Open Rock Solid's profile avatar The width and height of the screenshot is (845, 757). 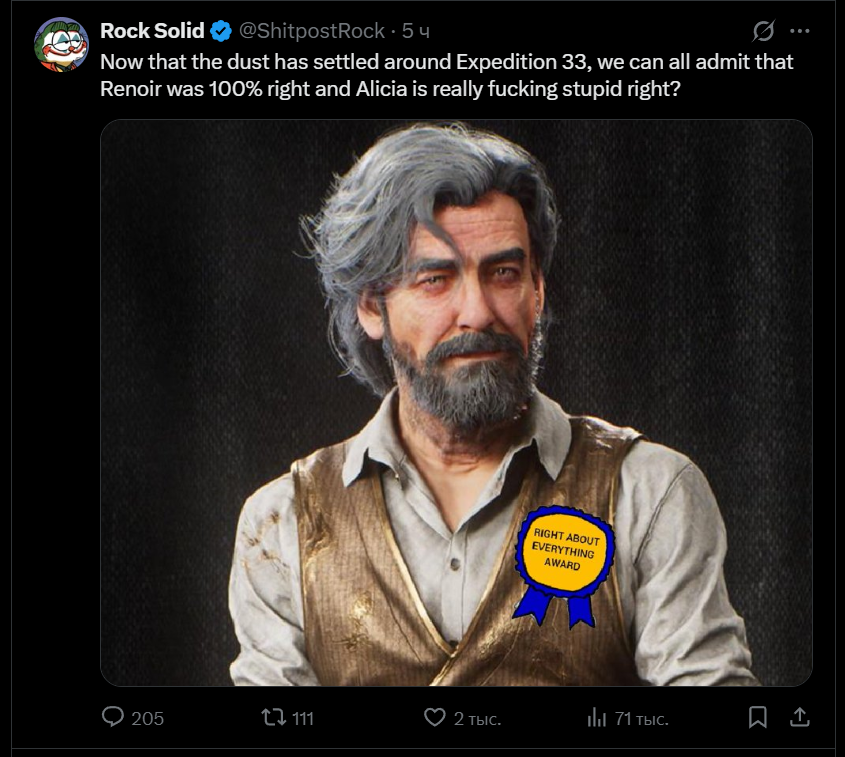coord(62,45)
